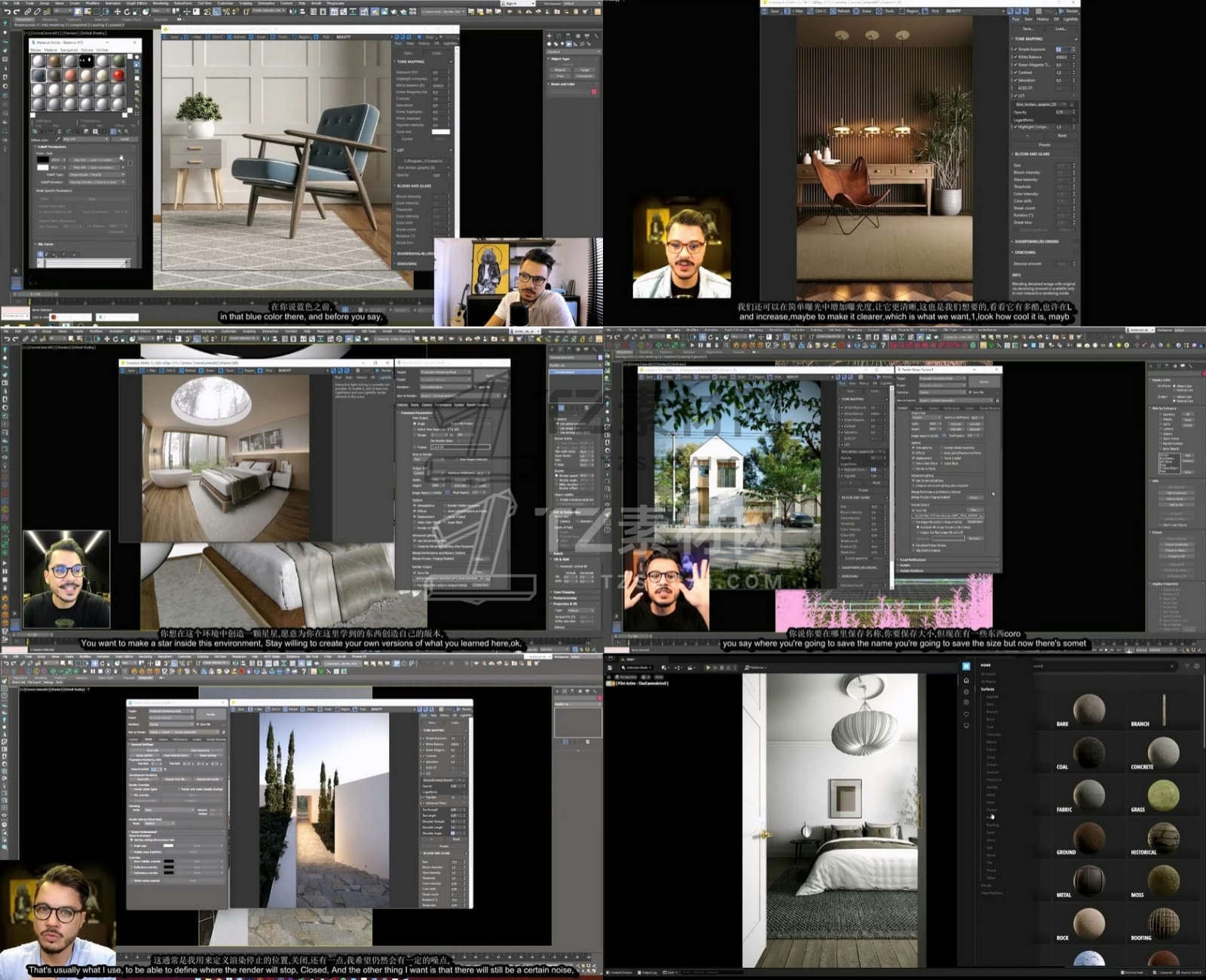Click the Home icon in Bridge sidebar
This screenshot has height=980, width=1206.
966,680
